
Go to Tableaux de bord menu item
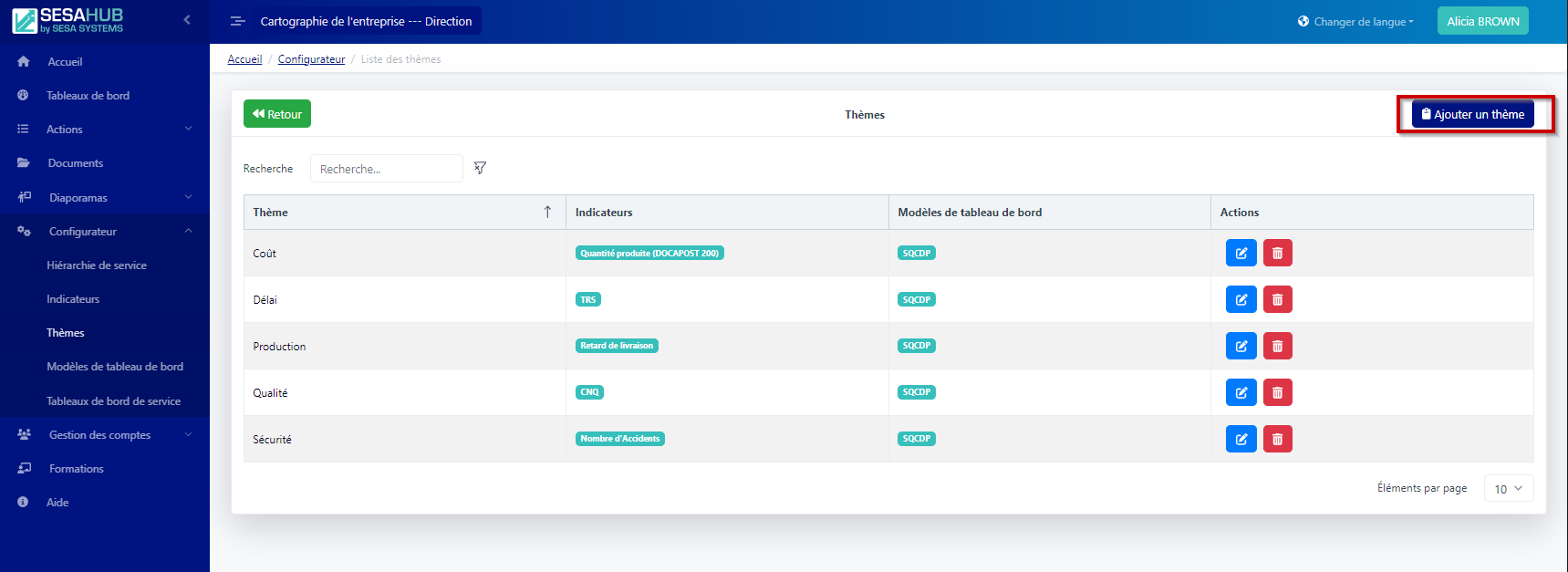click(88, 96)
